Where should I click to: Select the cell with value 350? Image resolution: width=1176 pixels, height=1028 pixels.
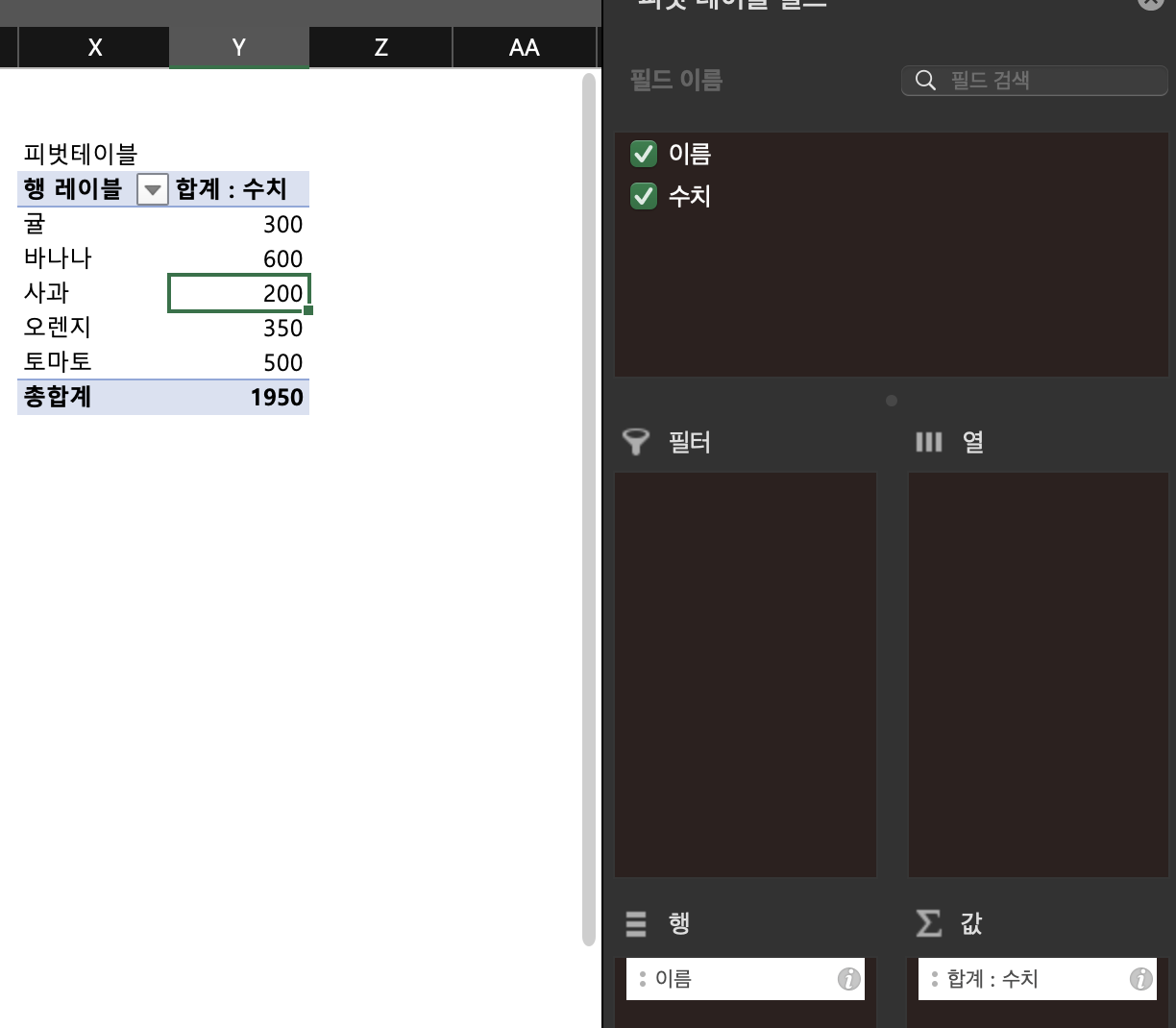239,328
